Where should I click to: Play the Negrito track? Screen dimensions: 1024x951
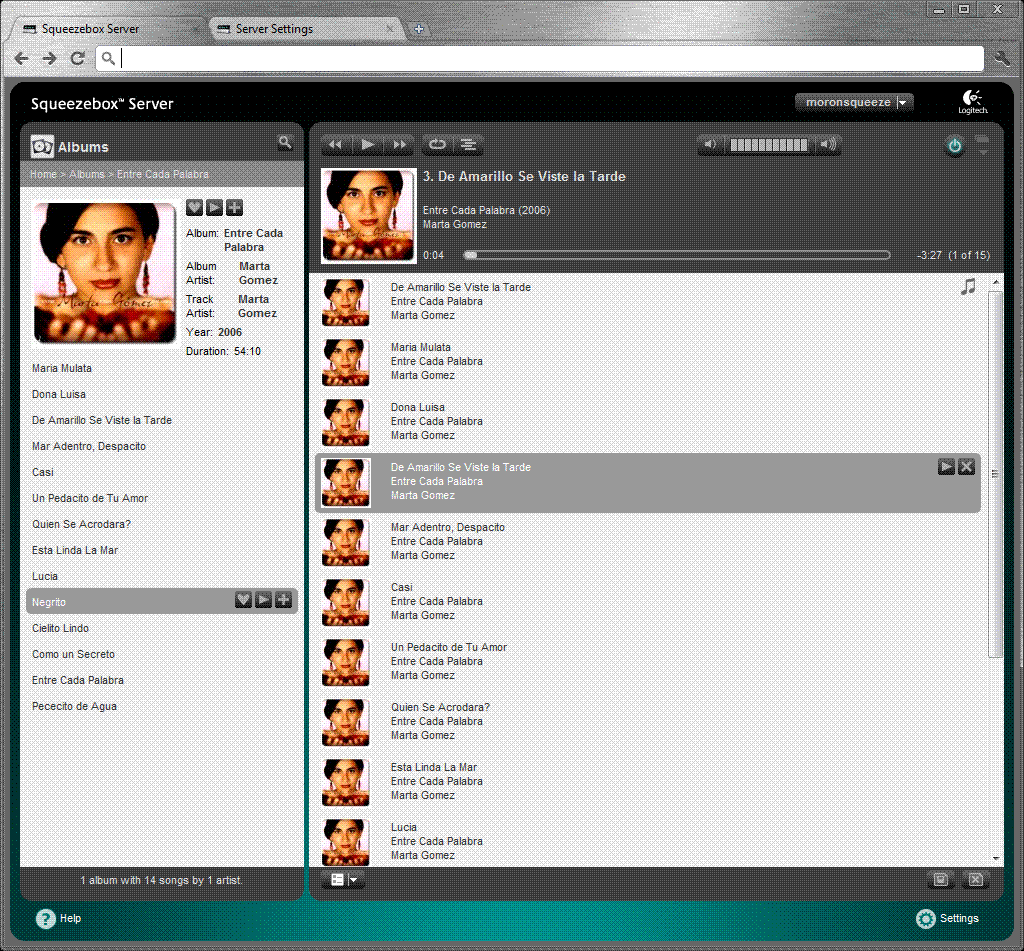[x=263, y=600]
